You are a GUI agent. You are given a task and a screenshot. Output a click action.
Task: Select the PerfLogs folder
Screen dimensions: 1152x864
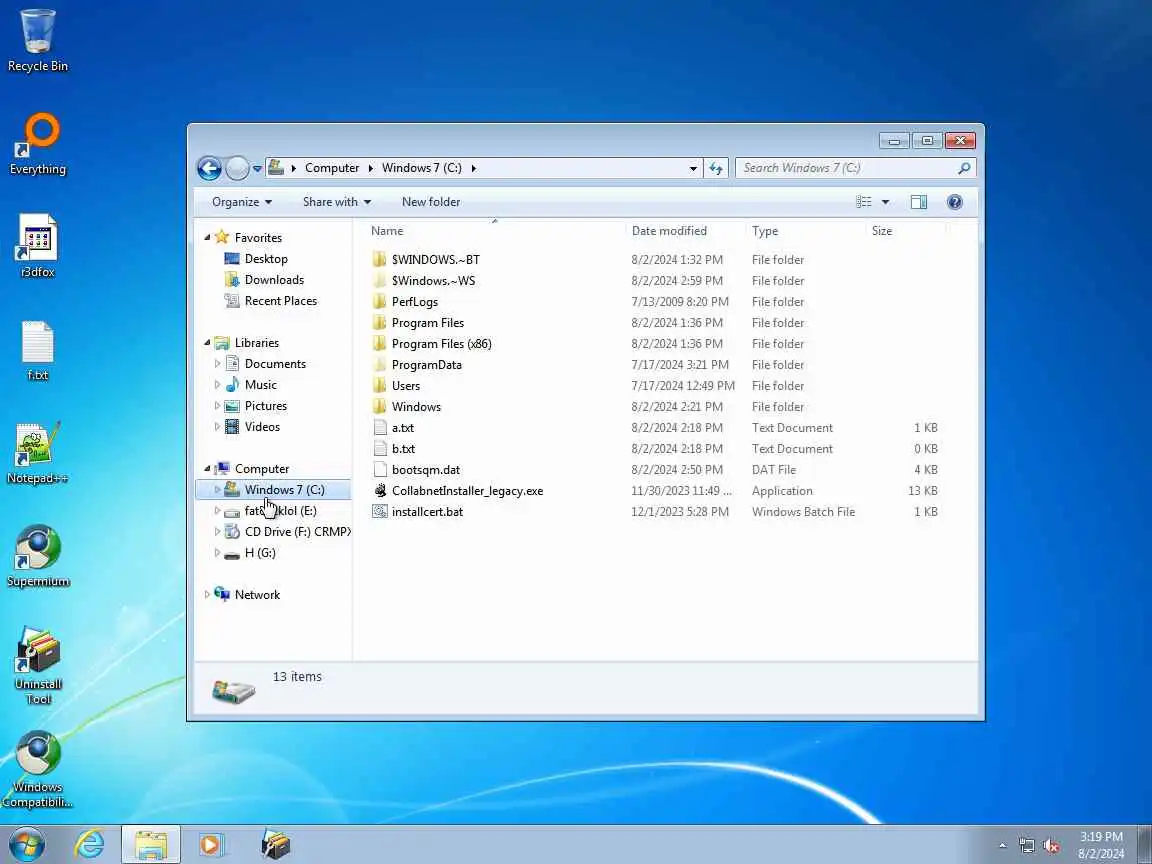coord(414,302)
